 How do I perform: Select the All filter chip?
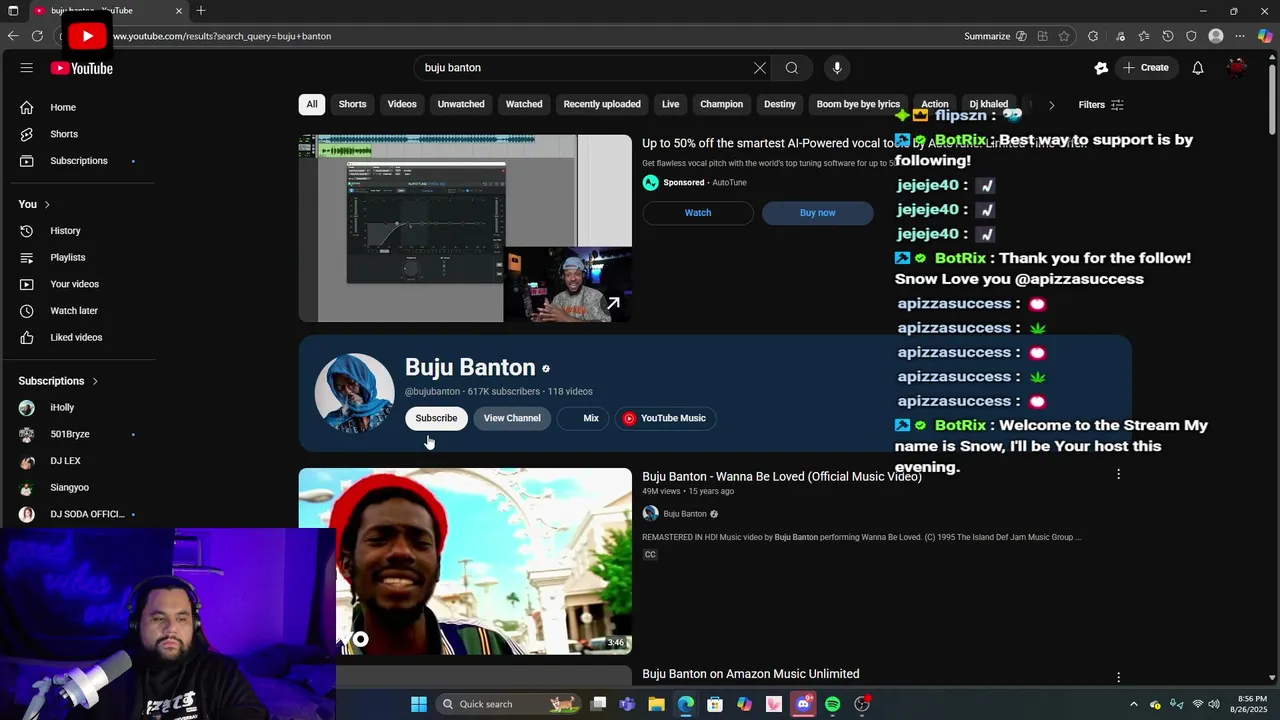(x=312, y=104)
